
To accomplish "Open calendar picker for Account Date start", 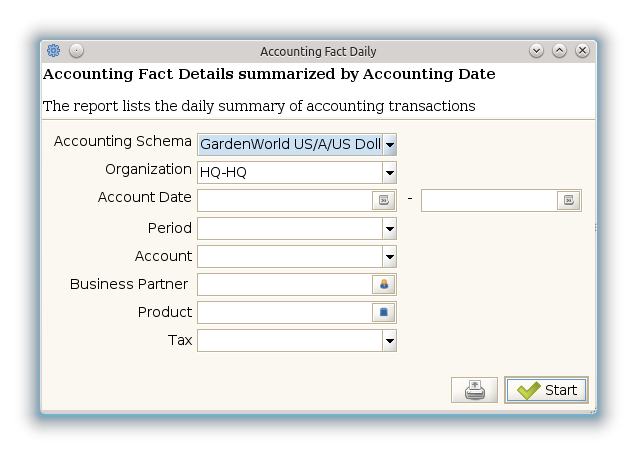I will (384, 200).
